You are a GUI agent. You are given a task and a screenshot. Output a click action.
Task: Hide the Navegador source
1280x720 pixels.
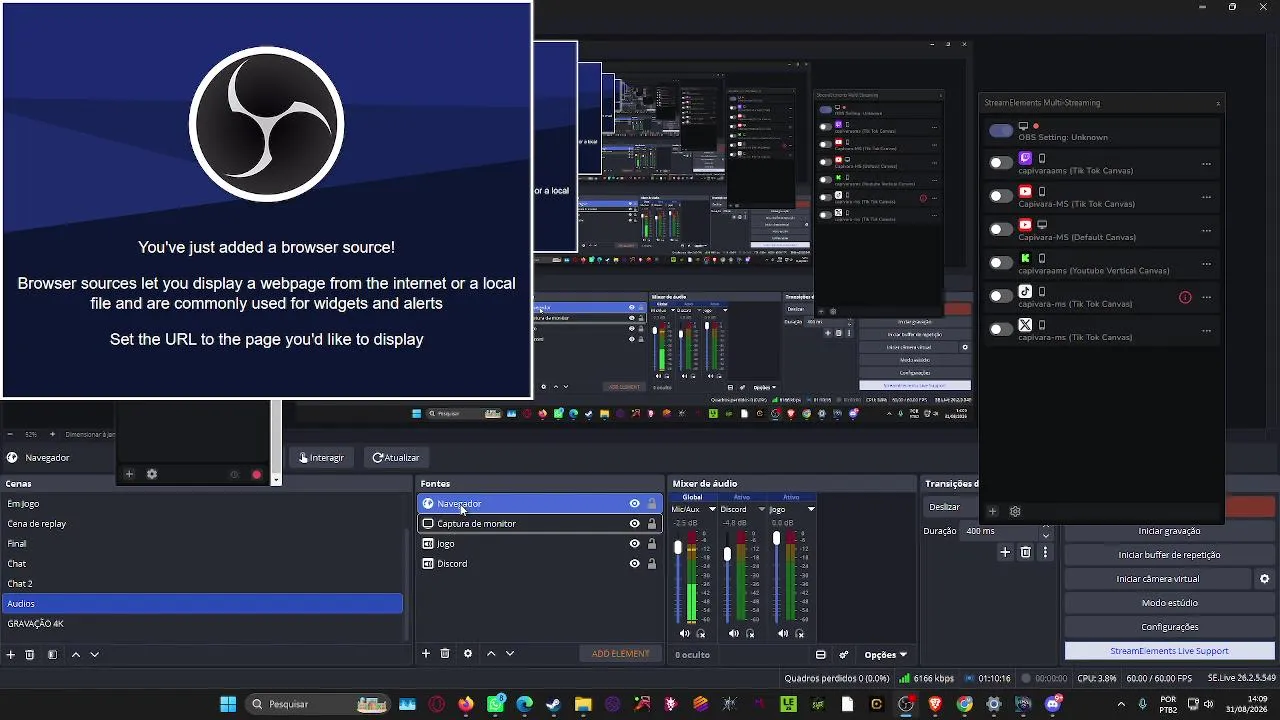634,504
